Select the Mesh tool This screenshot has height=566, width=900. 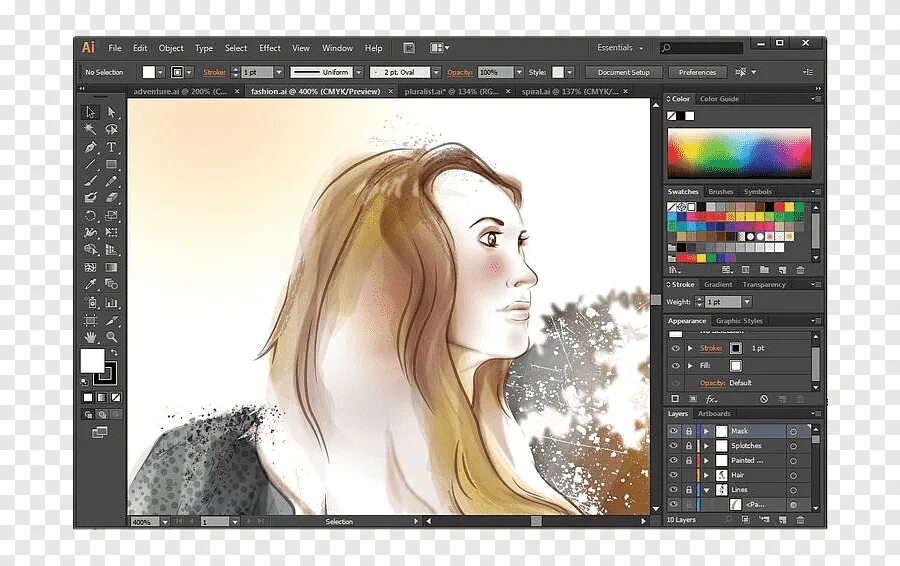pyautogui.click(x=90, y=268)
